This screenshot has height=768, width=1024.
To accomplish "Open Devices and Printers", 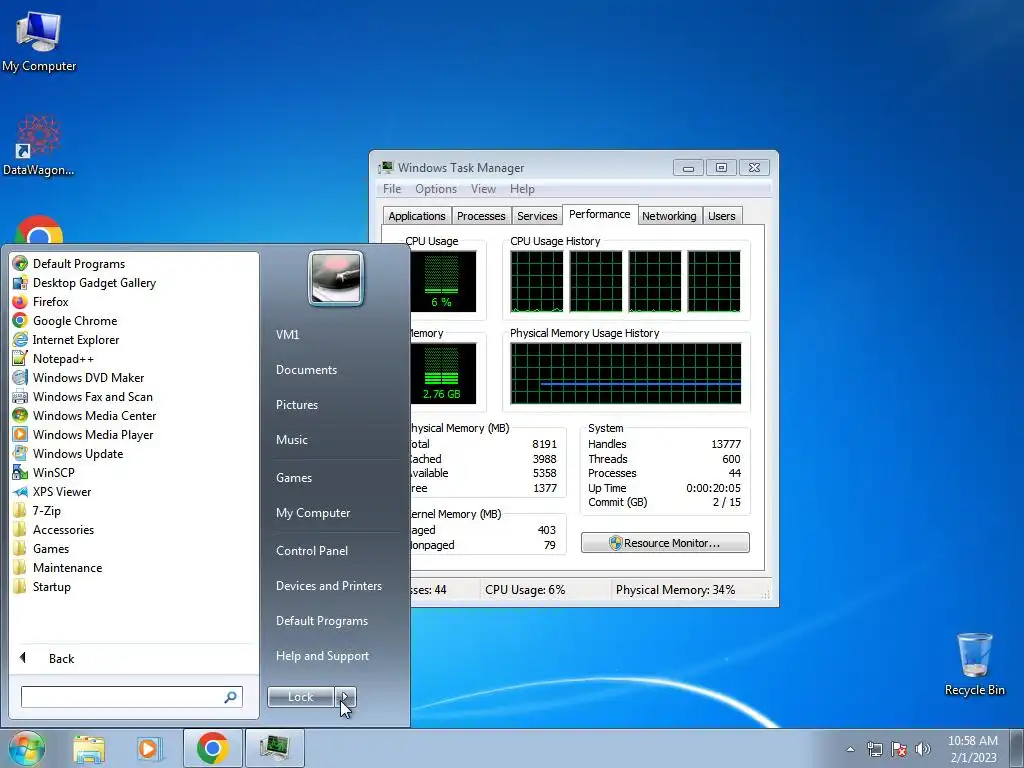I will click(328, 586).
